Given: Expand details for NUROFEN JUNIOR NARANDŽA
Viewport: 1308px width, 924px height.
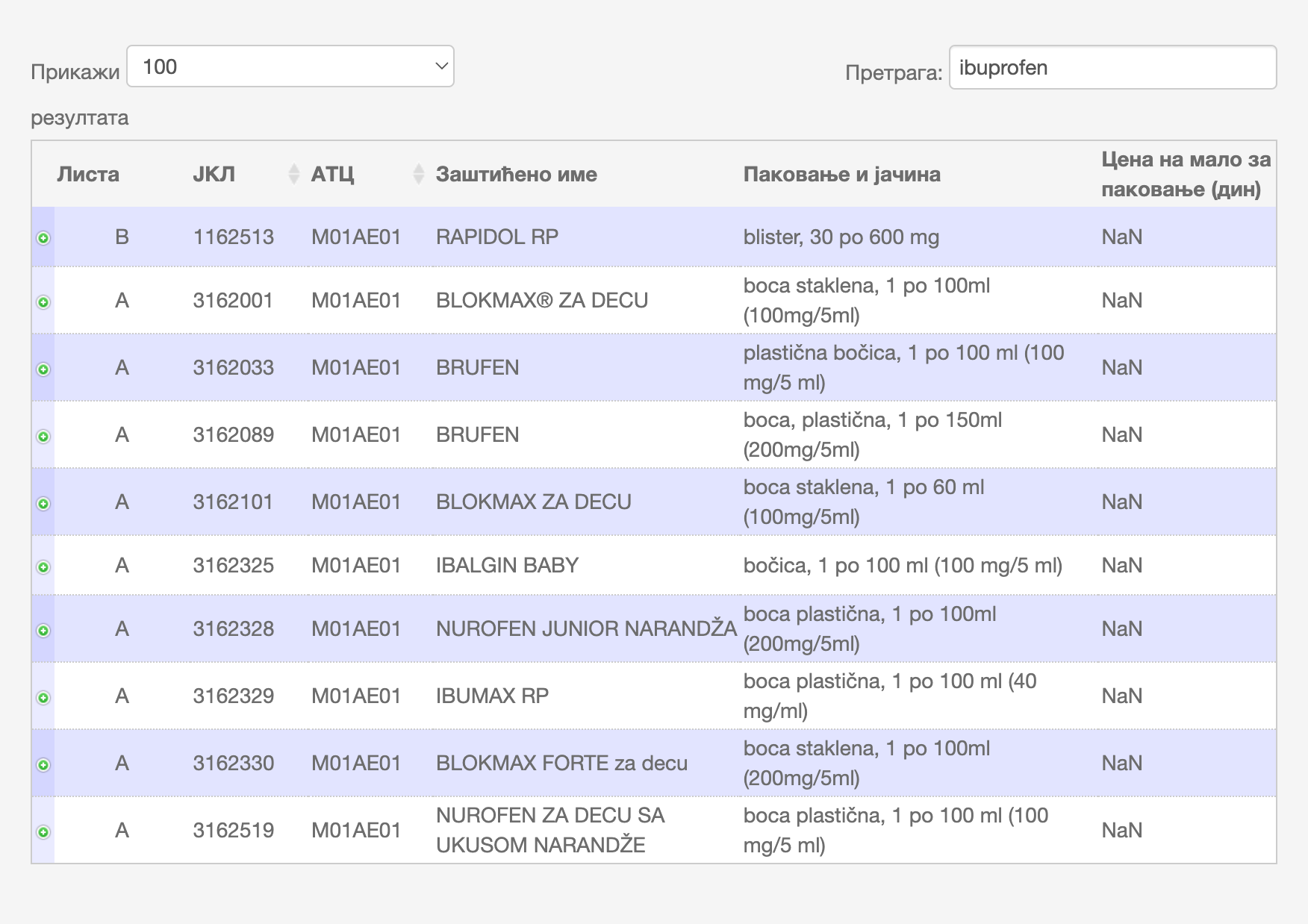Looking at the screenshot, I should (43, 631).
